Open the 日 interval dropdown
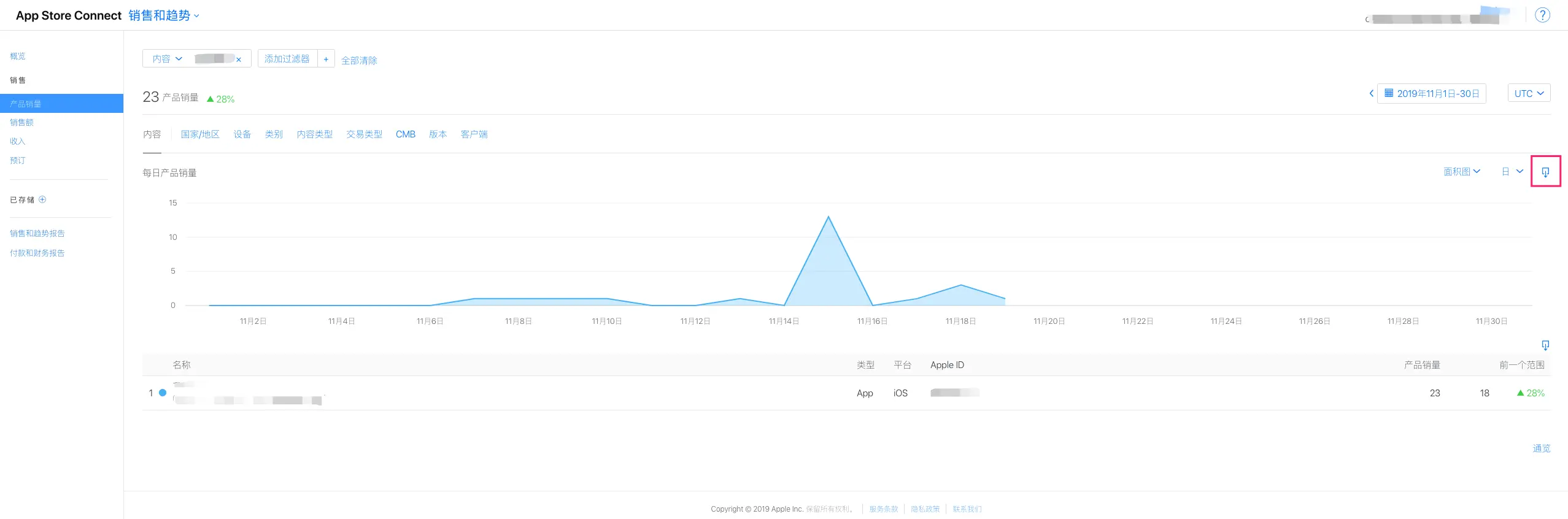The image size is (1568, 519). click(x=1512, y=172)
